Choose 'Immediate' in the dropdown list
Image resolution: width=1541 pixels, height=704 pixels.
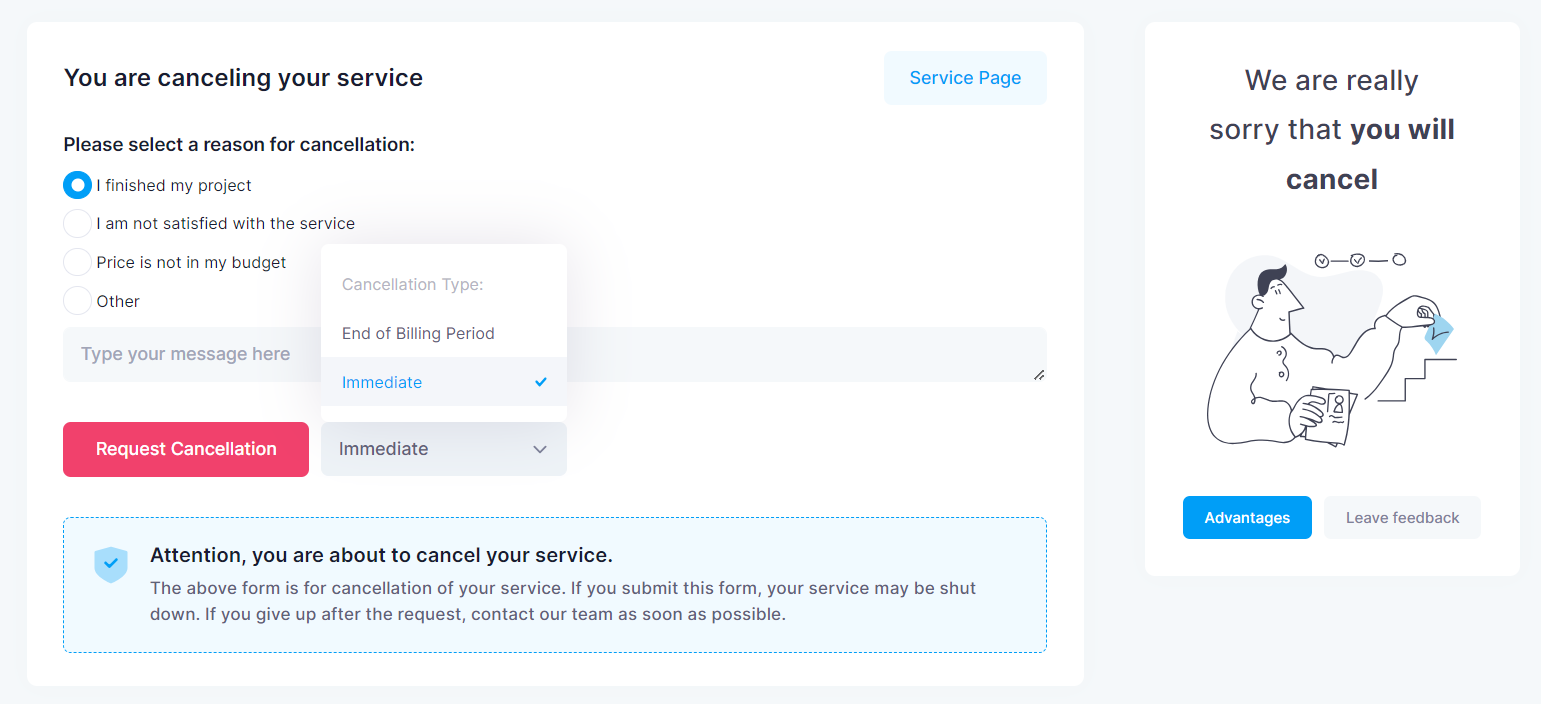coord(444,382)
